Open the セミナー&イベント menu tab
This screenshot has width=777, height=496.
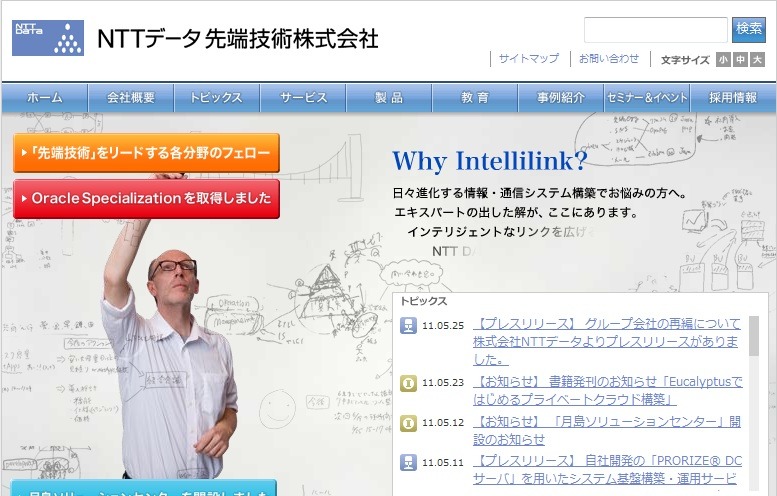click(x=647, y=98)
